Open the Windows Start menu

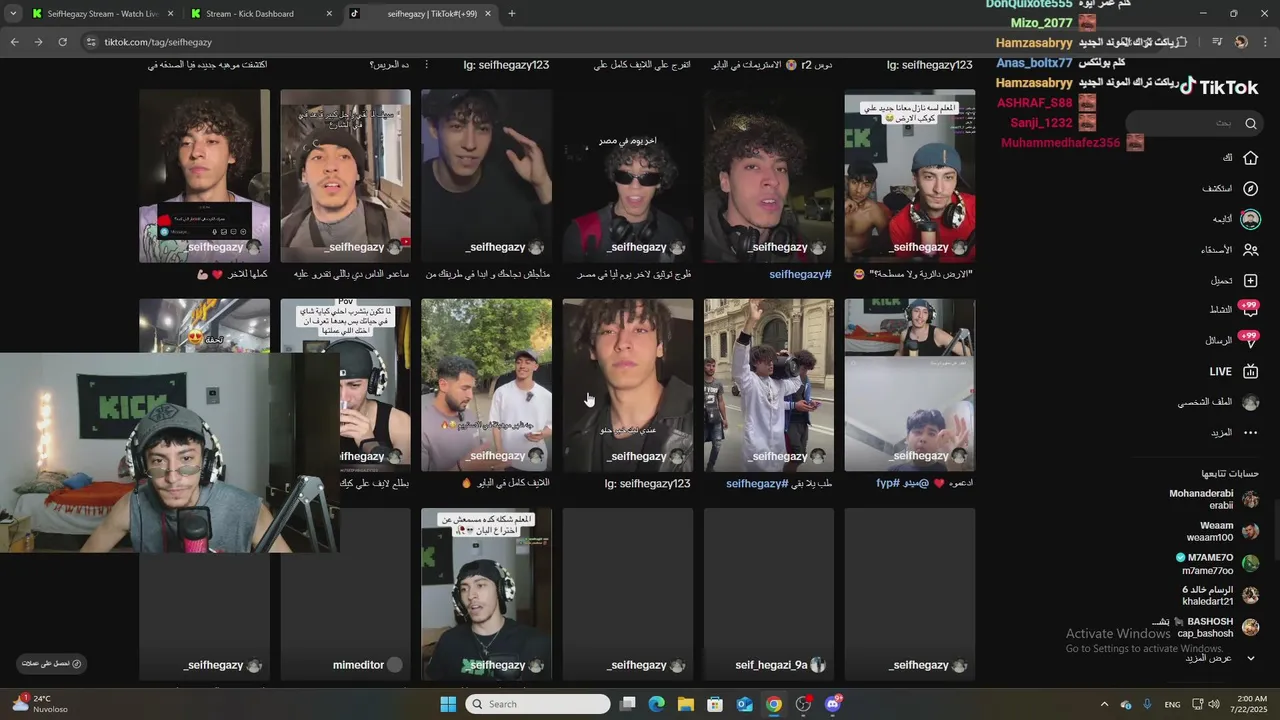click(x=448, y=704)
